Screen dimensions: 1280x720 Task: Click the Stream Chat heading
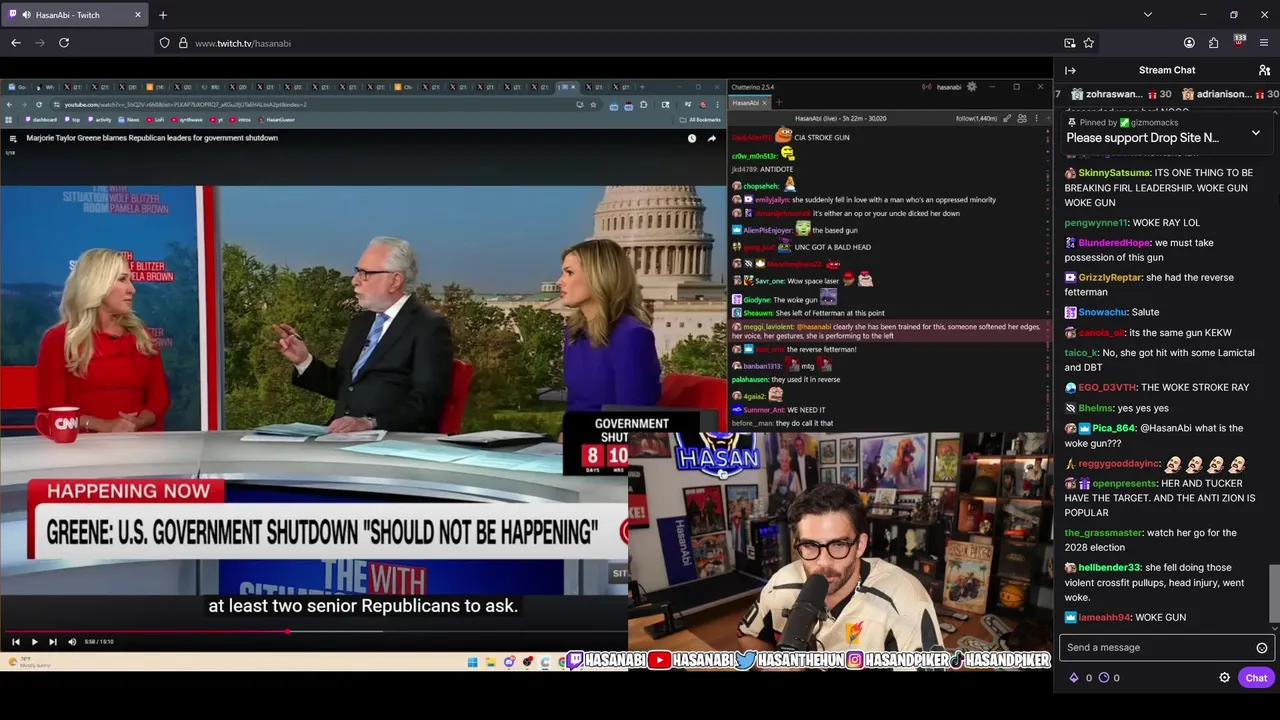(x=1167, y=70)
